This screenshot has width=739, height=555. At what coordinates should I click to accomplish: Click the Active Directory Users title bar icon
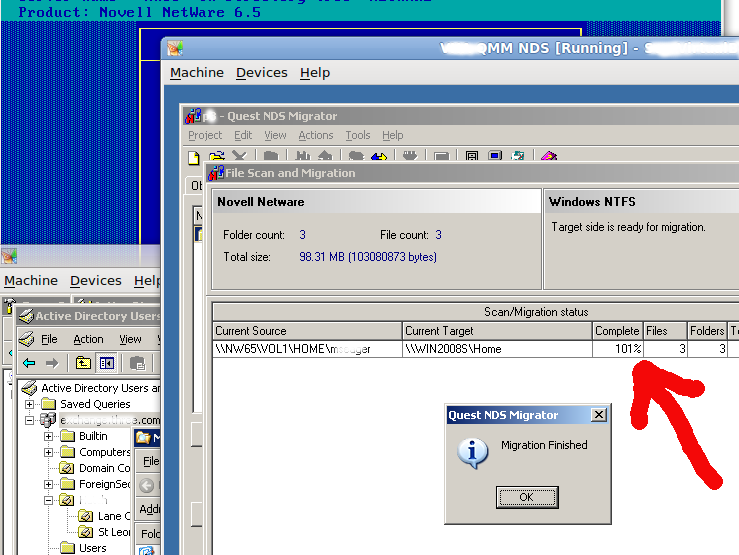pos(26,316)
